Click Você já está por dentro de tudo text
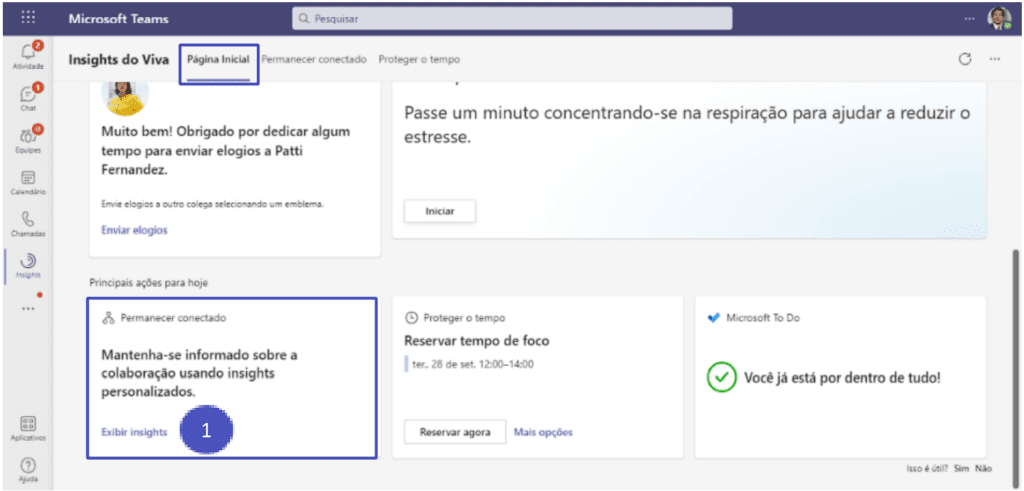Screen dimensions: 1024x491 coord(842,378)
